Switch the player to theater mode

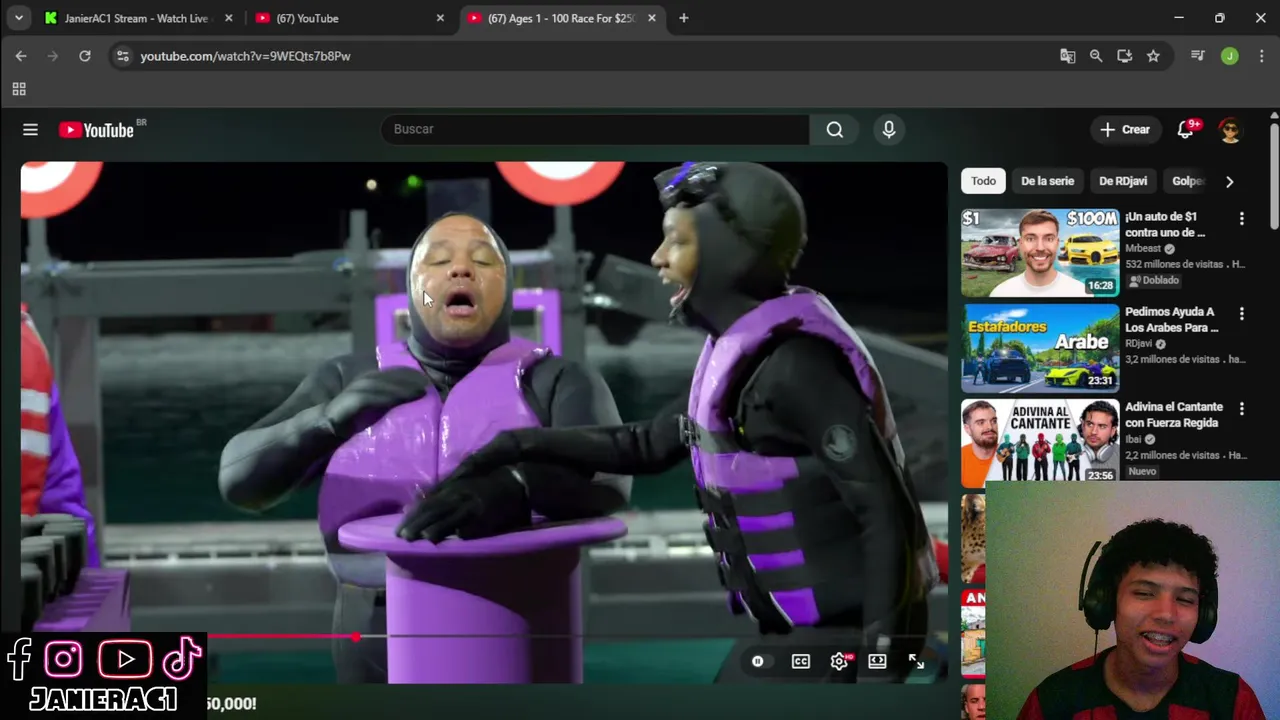pos(877,661)
